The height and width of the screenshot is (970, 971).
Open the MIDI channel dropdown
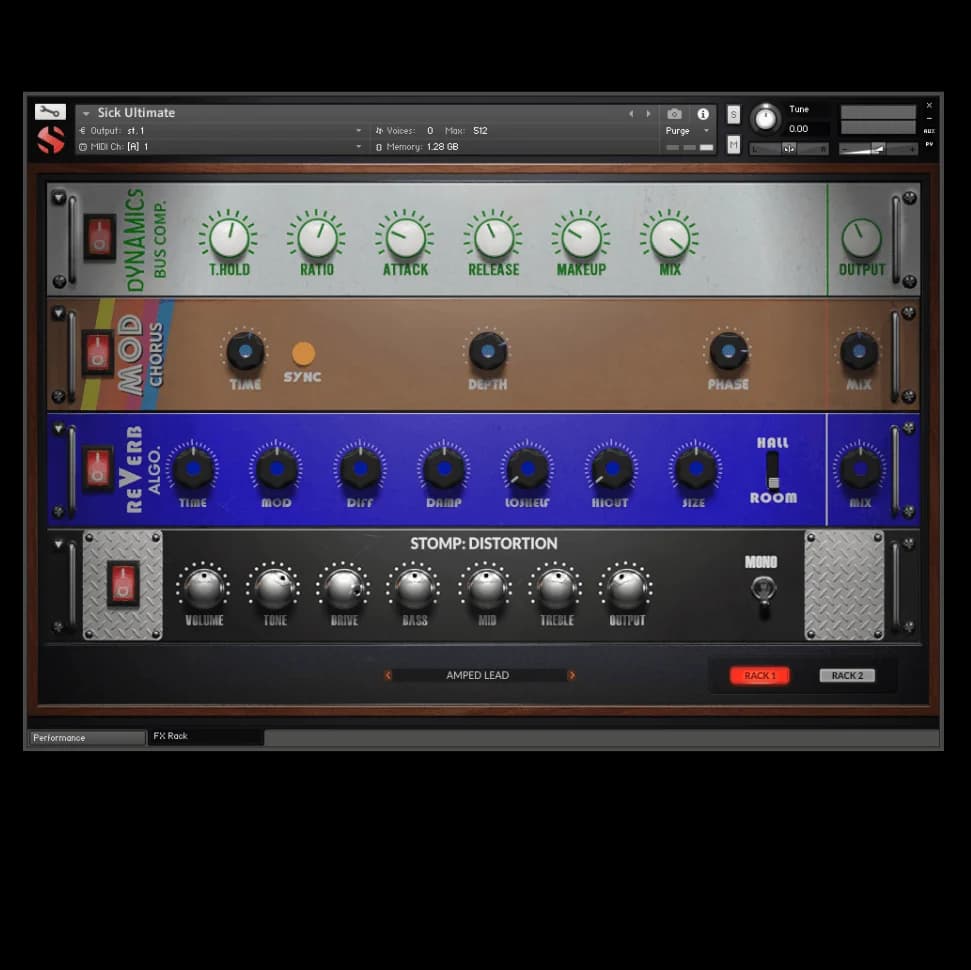pyautogui.click(x=358, y=147)
